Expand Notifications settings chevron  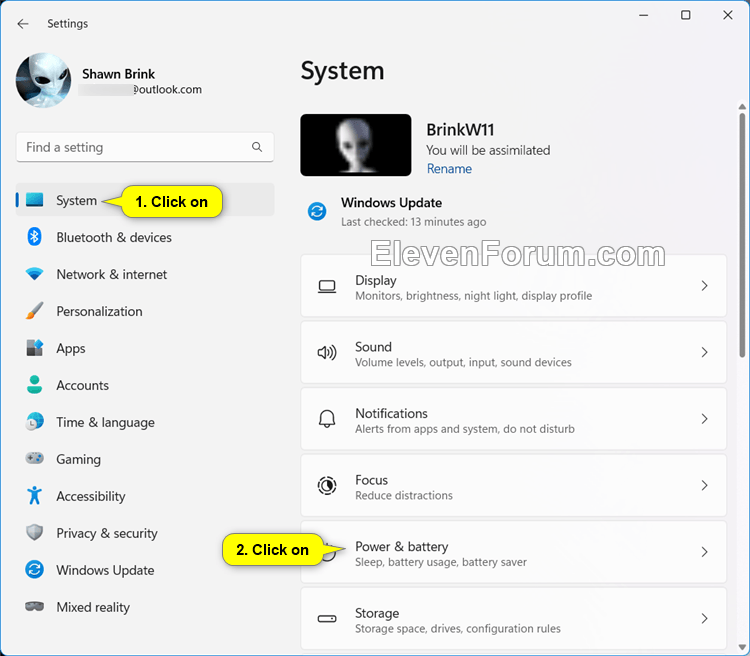[x=704, y=419]
